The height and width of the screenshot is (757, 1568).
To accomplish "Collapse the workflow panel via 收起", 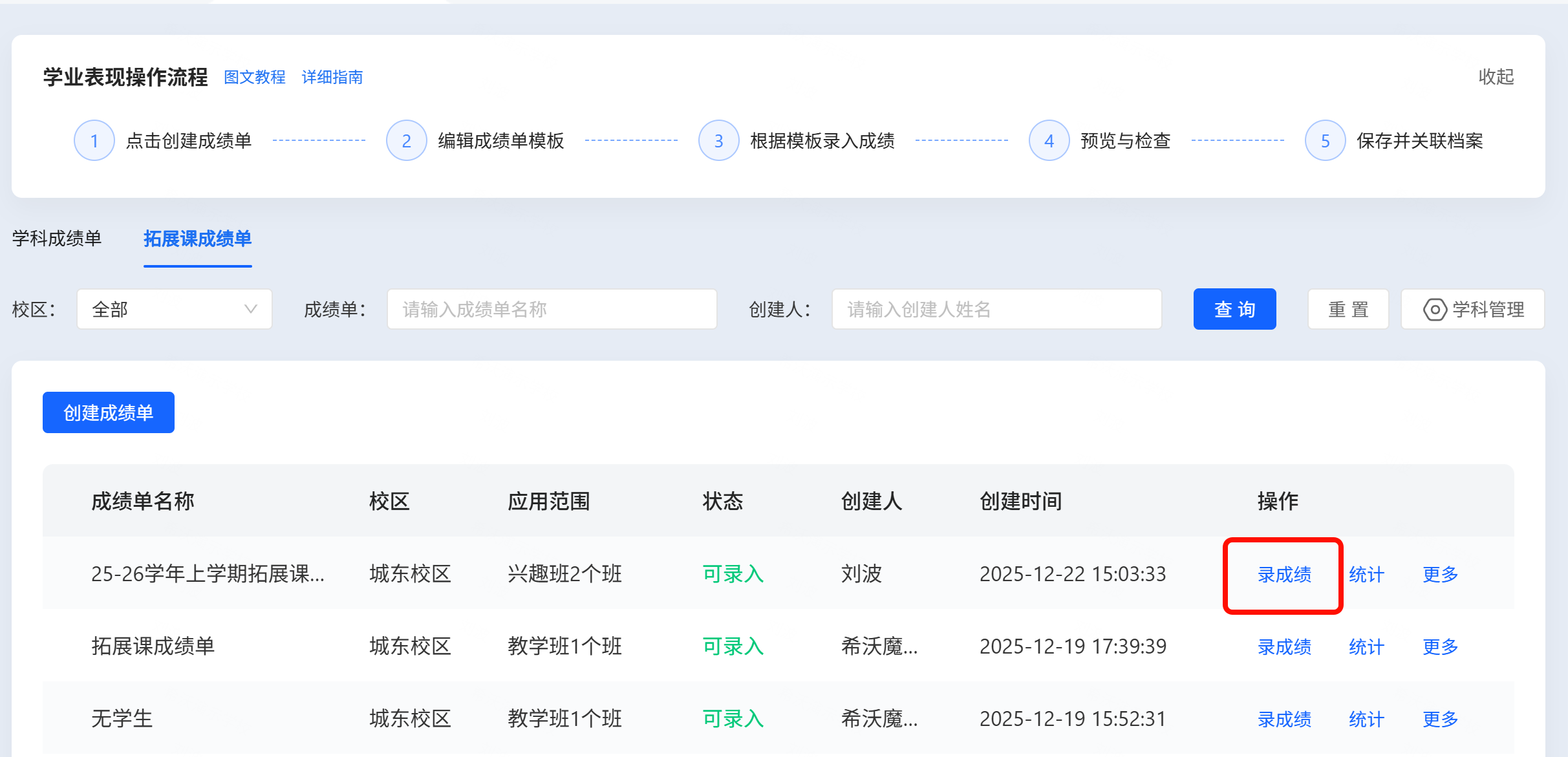I will [x=1496, y=77].
